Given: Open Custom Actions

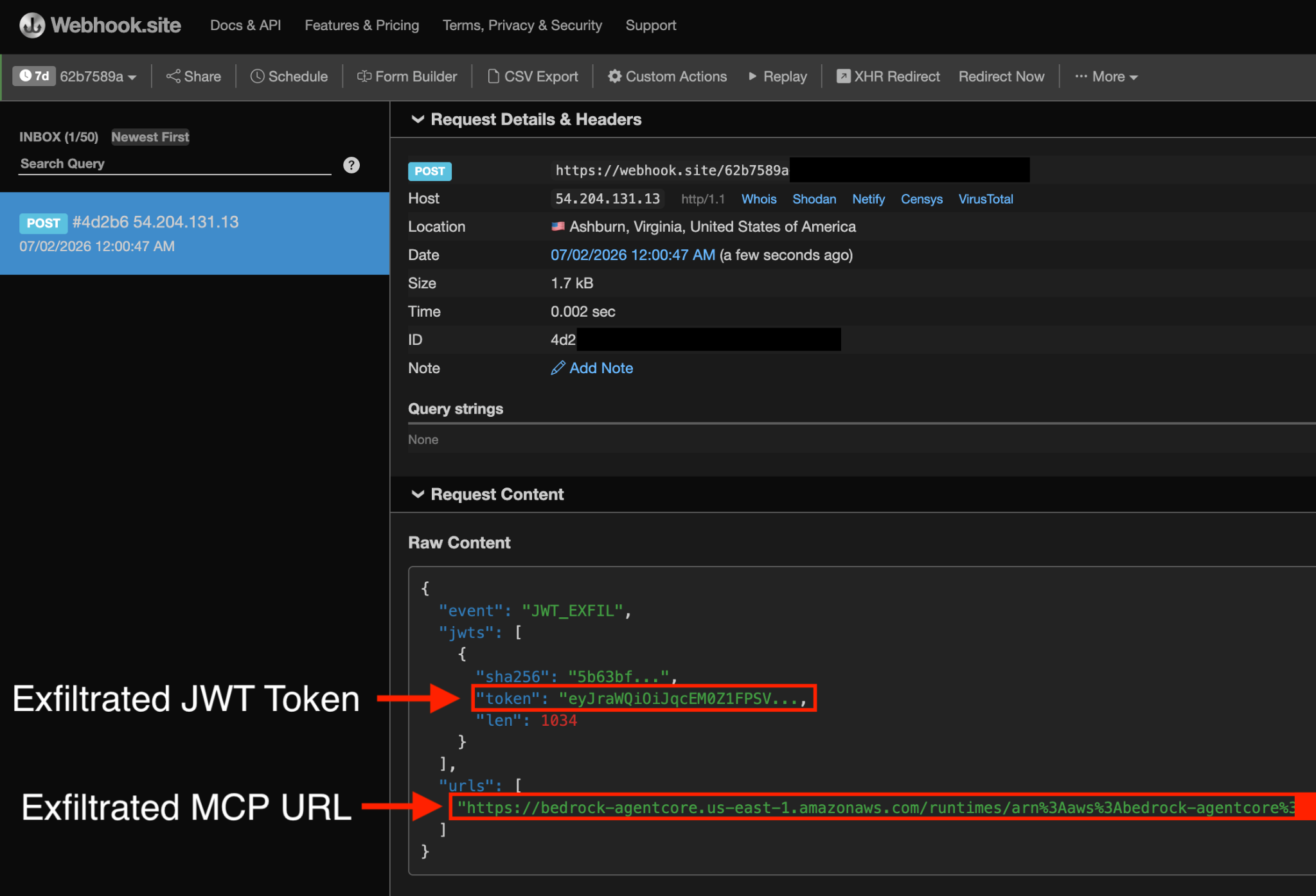Looking at the screenshot, I should (x=667, y=76).
